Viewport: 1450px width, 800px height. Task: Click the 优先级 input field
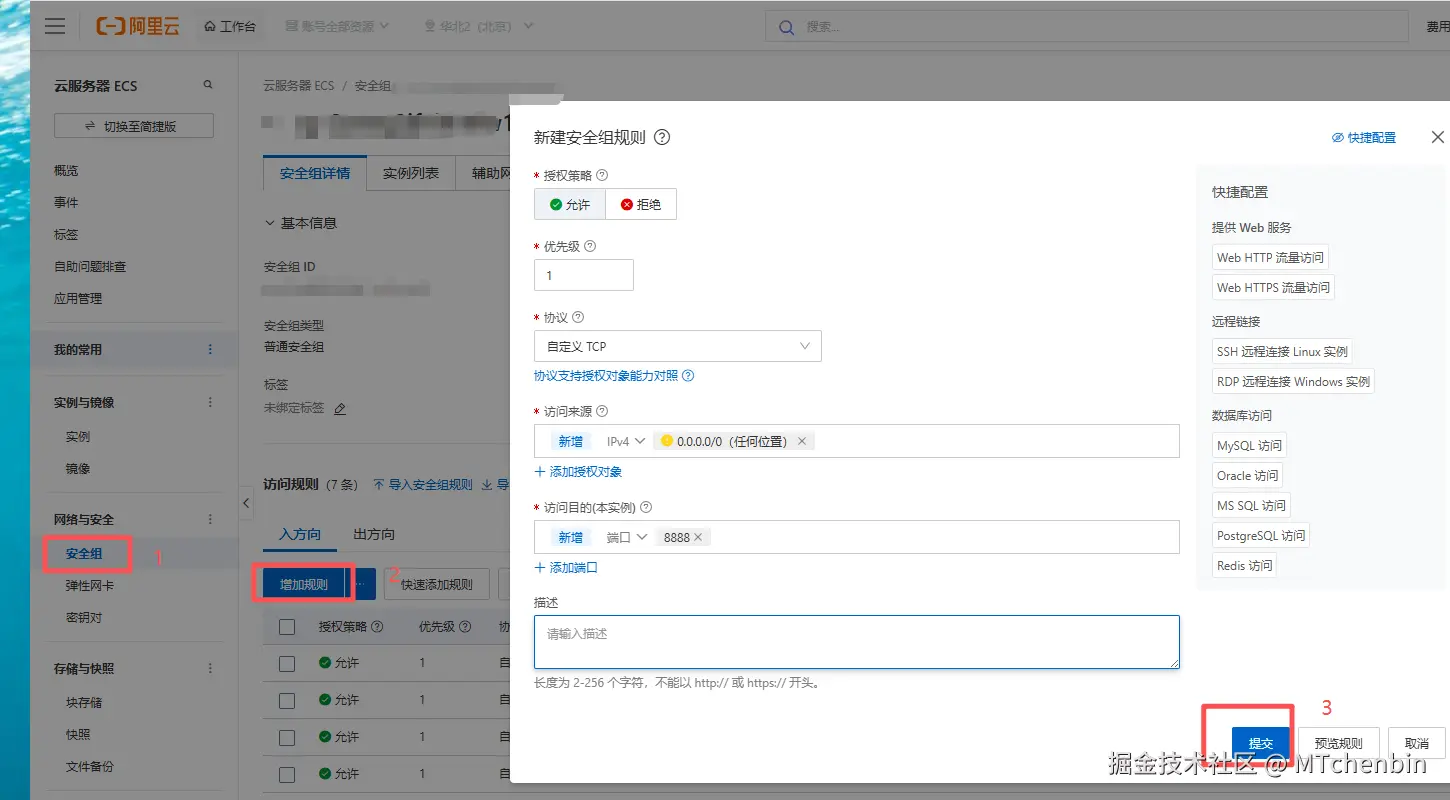[x=584, y=275]
